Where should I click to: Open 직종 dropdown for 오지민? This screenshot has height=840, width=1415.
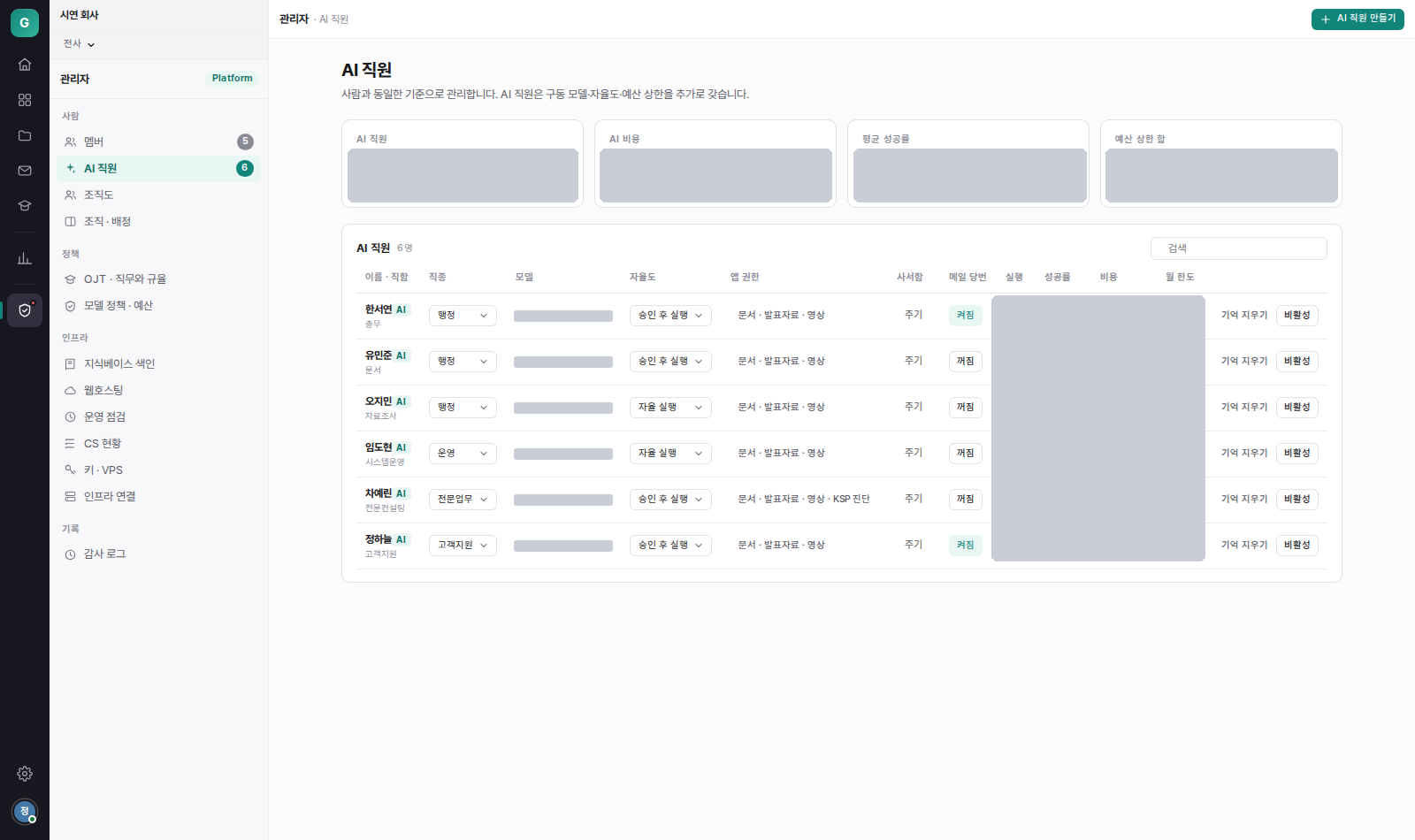point(463,407)
